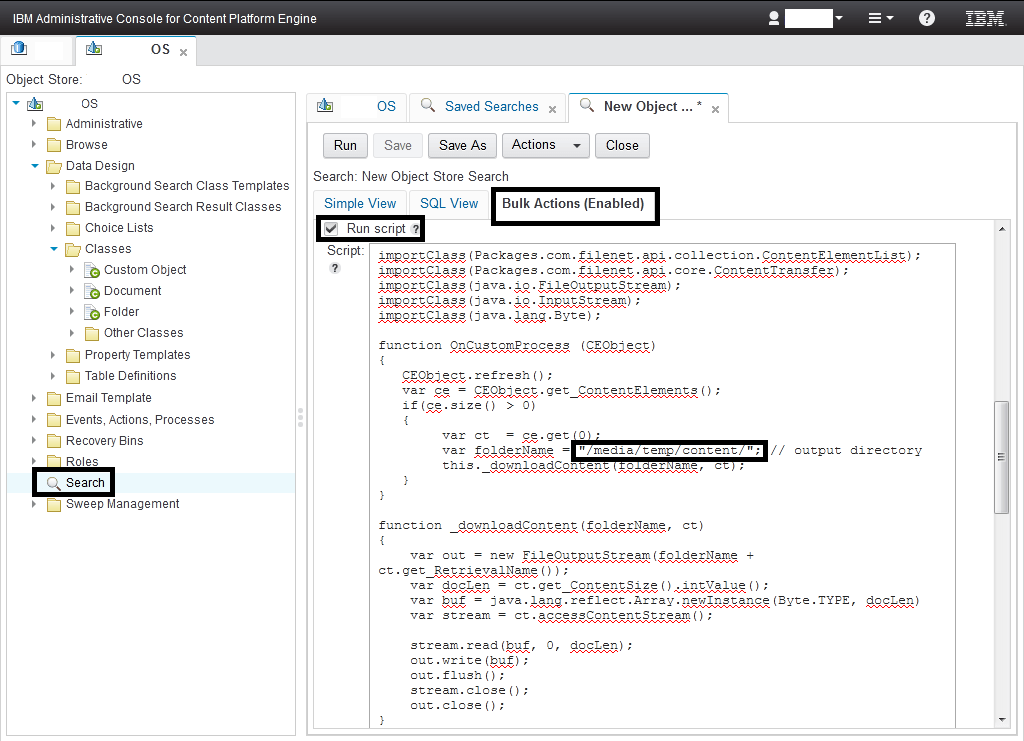Click the help question mark icon
This screenshot has width=1024, height=741.
tap(926, 17)
